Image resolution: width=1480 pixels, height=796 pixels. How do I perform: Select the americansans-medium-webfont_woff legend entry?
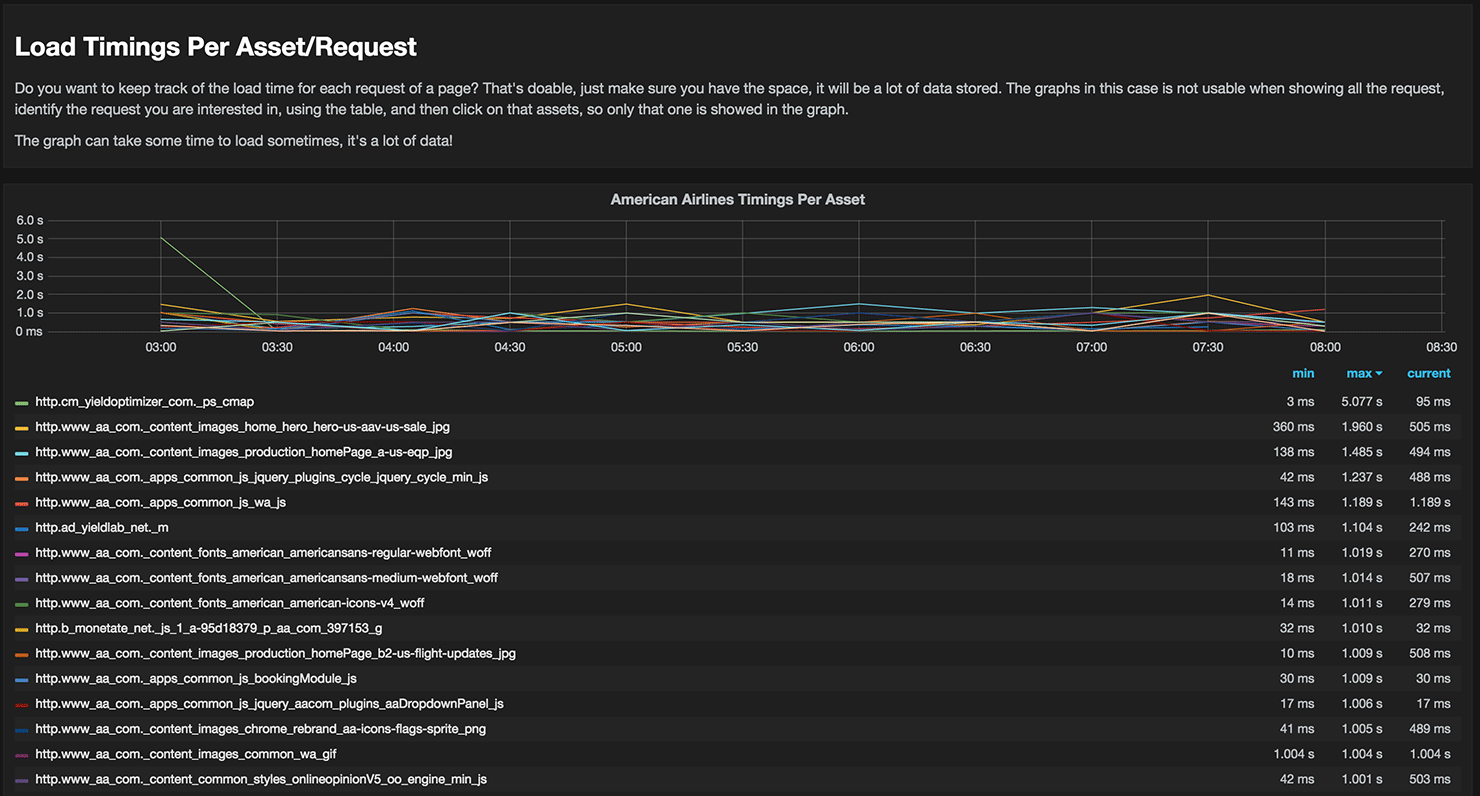266,577
